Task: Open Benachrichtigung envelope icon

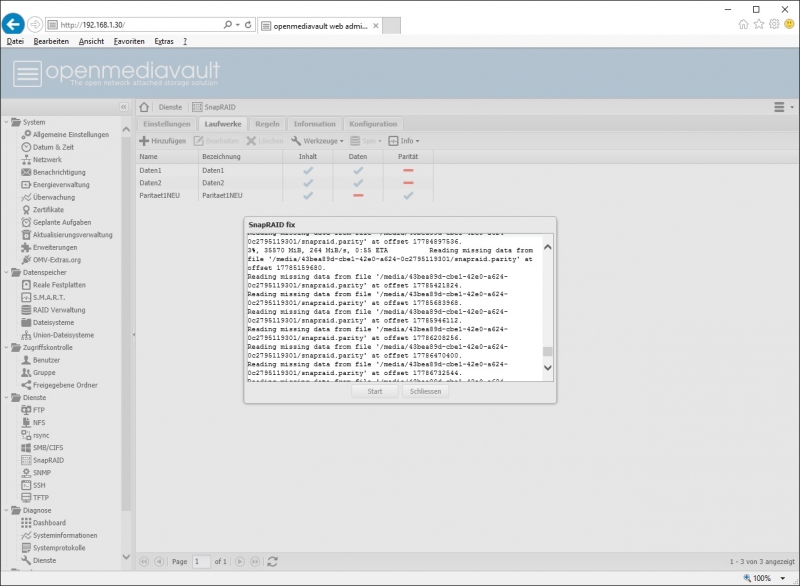Action: click(26, 172)
